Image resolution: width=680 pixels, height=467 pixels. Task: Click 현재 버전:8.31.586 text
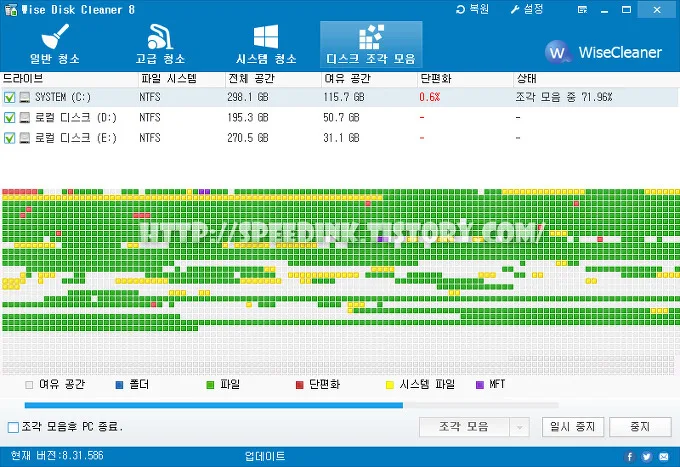point(57,456)
